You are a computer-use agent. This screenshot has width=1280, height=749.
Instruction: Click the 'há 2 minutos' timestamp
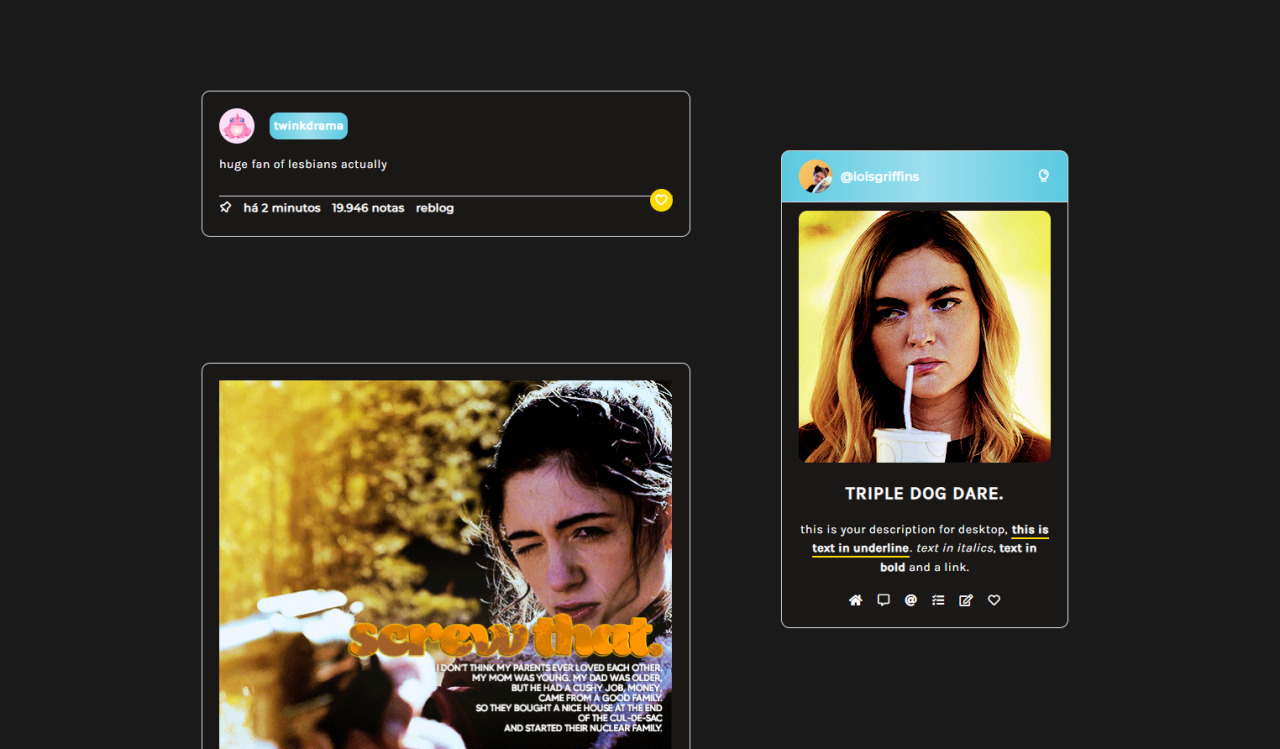click(282, 208)
